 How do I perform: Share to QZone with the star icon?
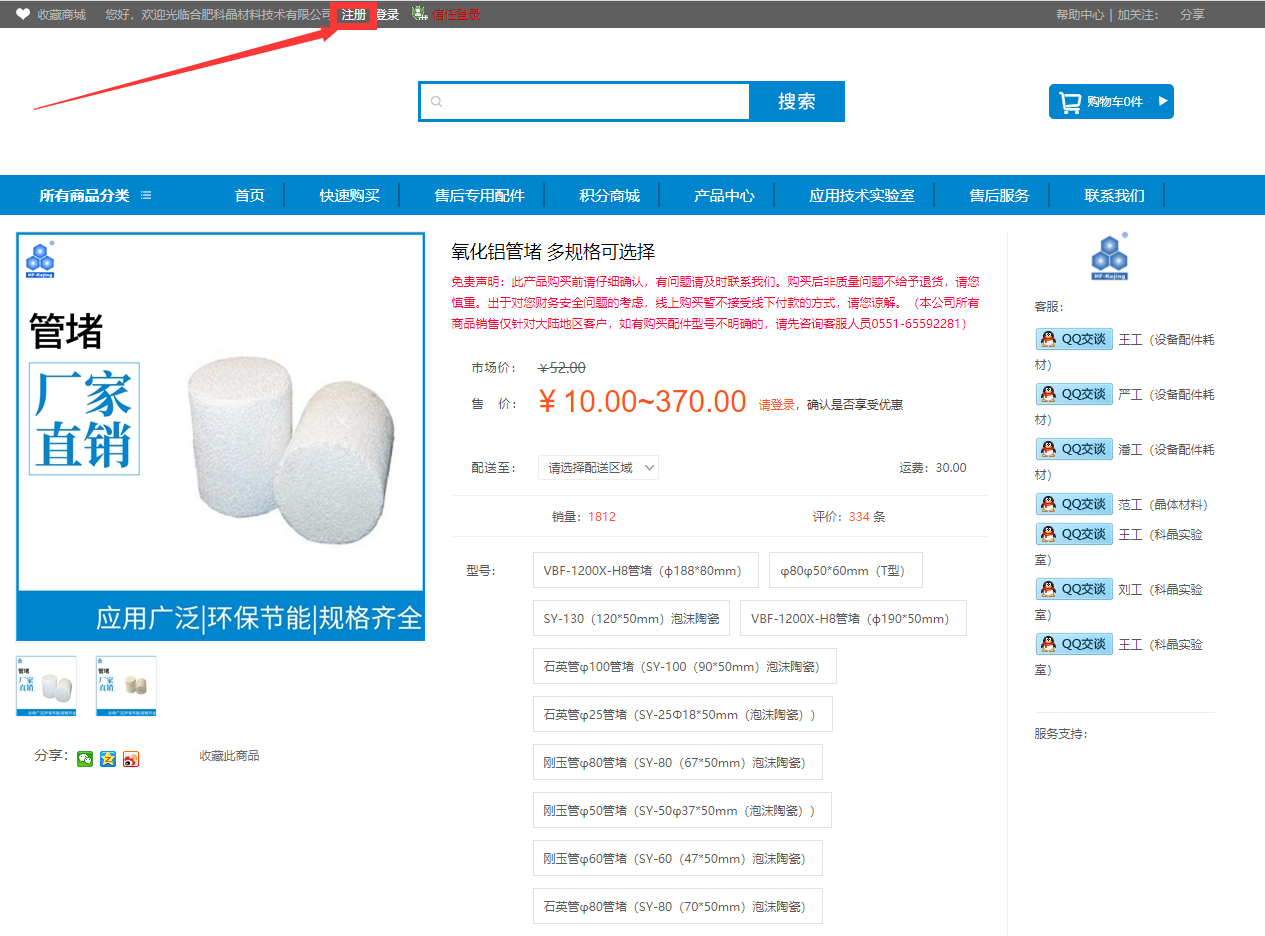108,759
